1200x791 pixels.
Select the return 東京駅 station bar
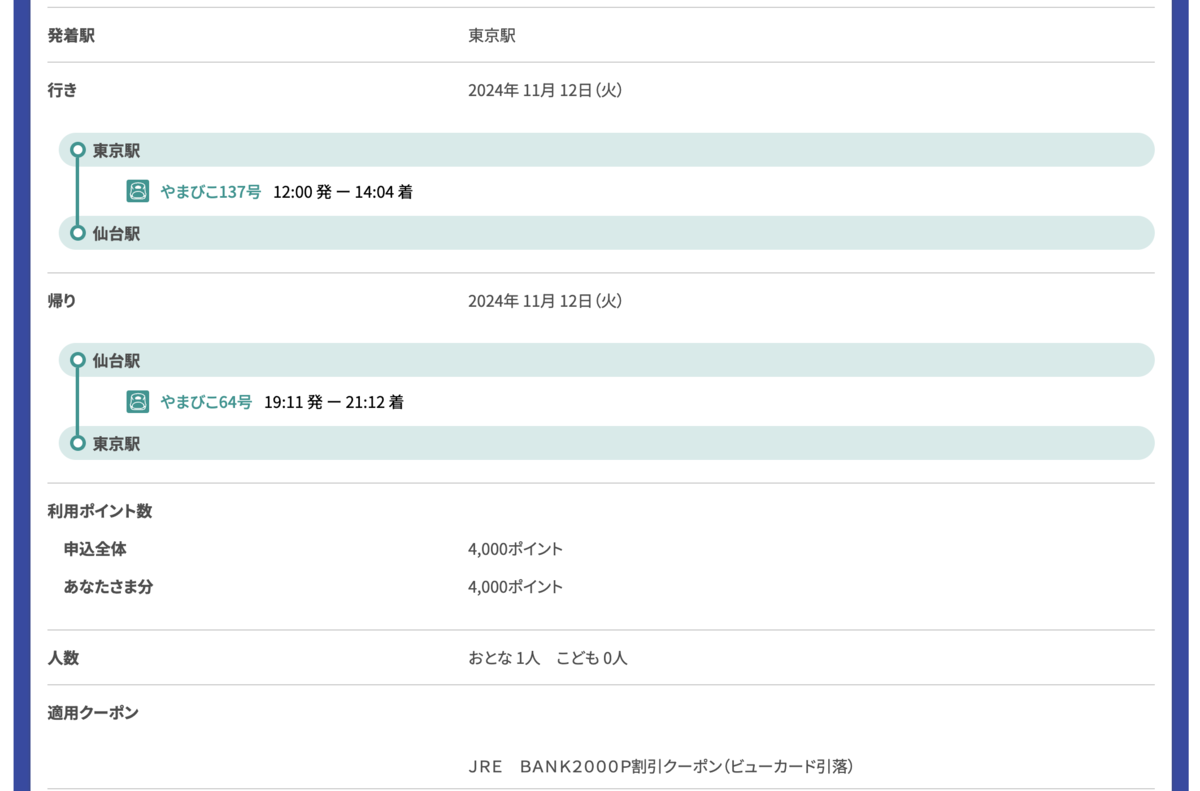[x=606, y=443]
